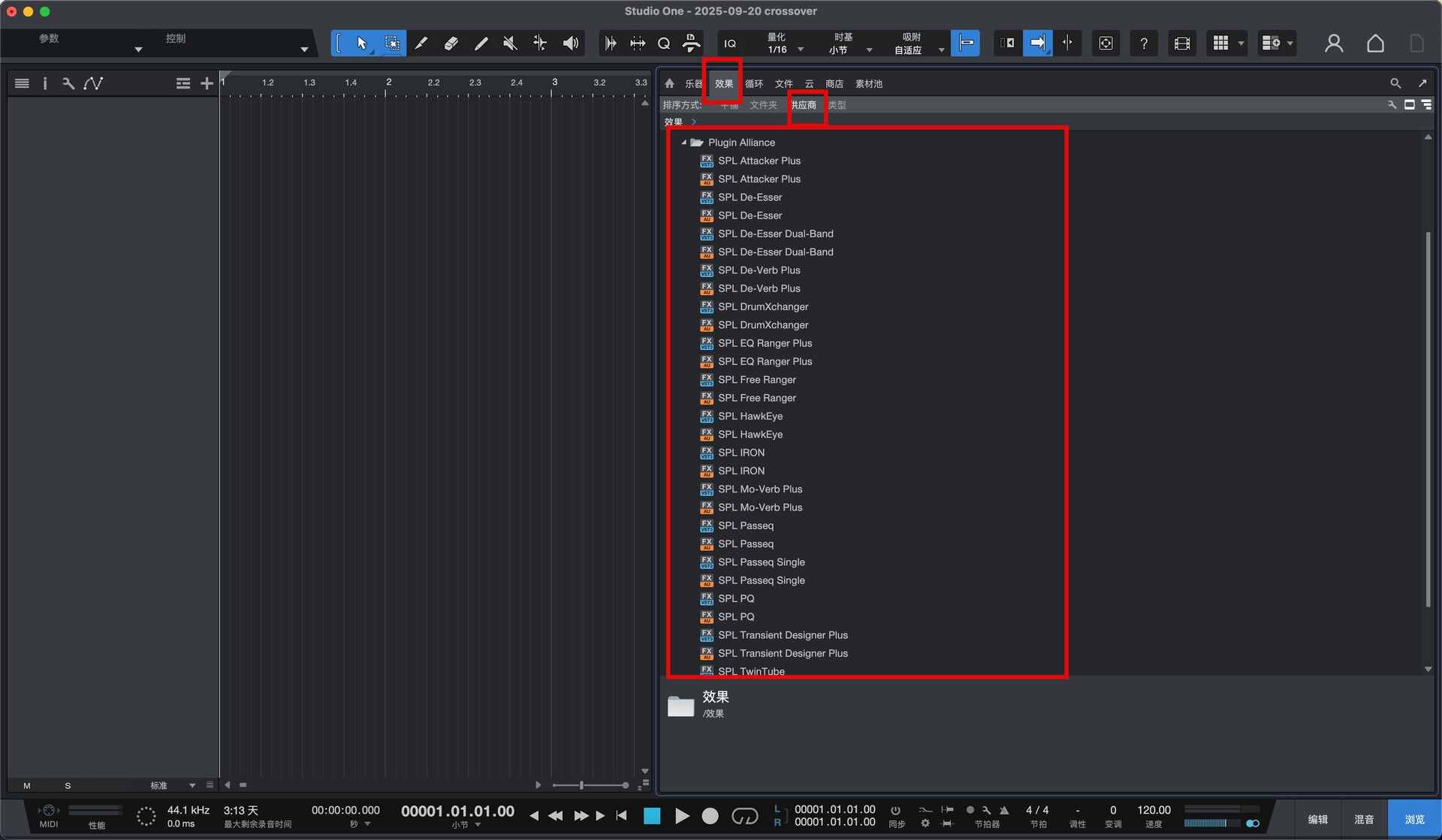Open the 编辑 edit view
The height and width of the screenshot is (840, 1442).
coord(1317,819)
